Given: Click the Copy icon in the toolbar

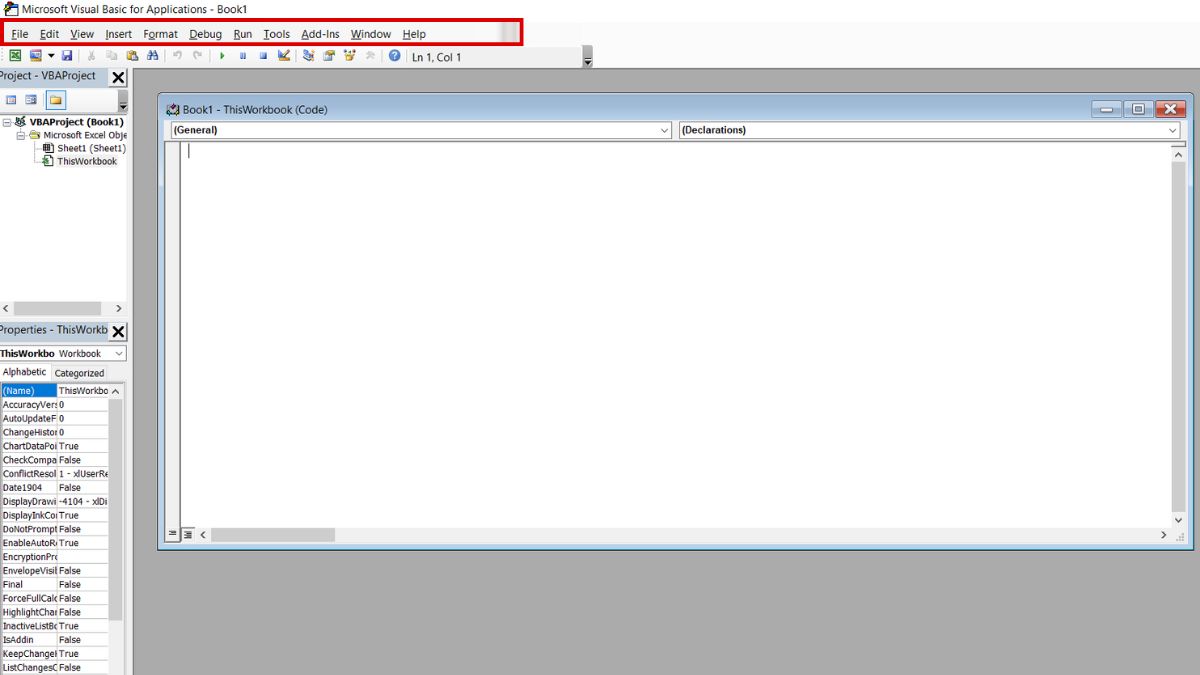Looking at the screenshot, I should (x=112, y=56).
